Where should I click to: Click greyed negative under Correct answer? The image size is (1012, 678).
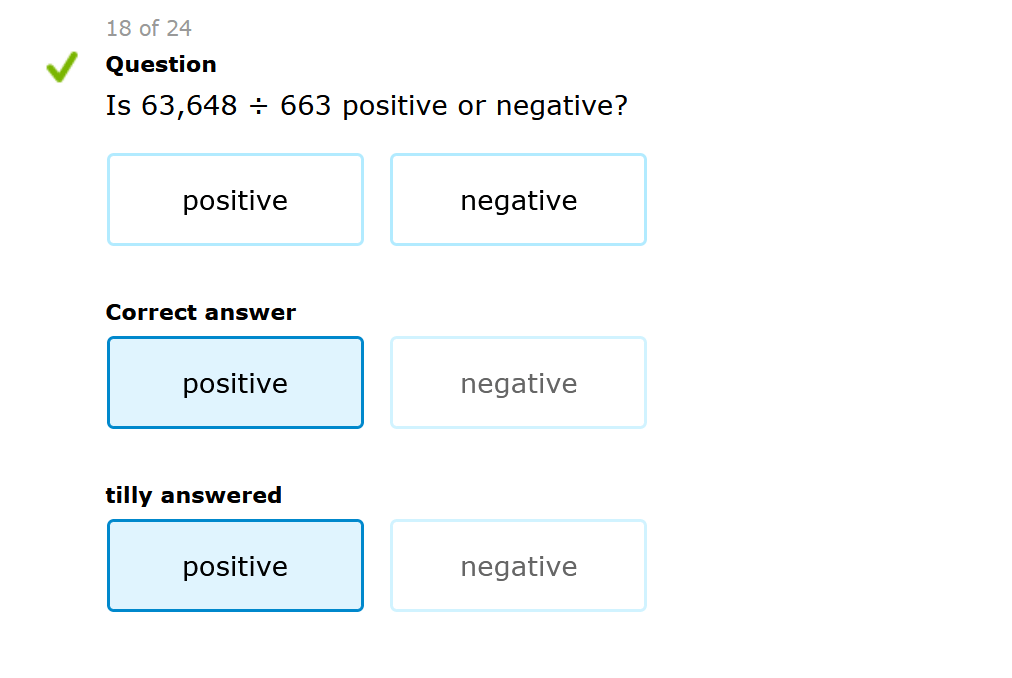518,383
